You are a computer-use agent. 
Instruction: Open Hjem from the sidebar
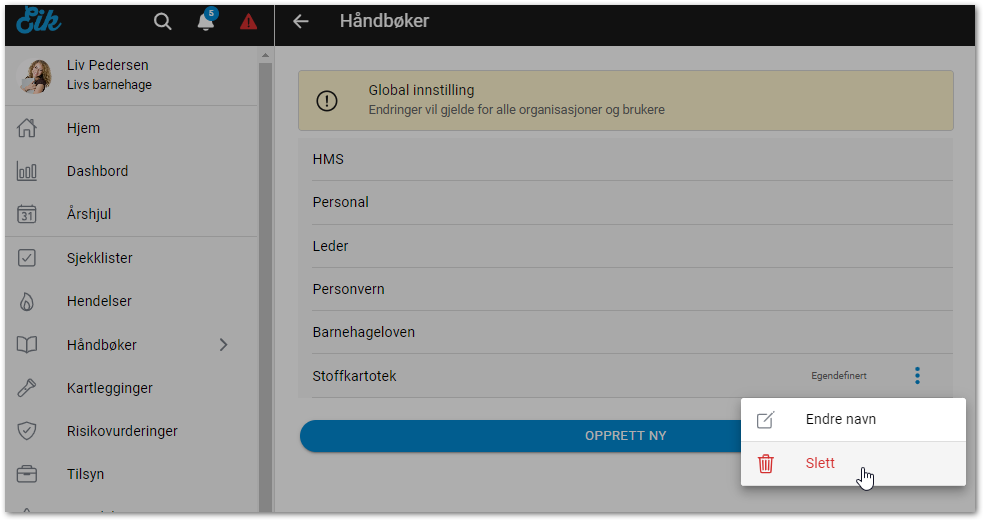(x=83, y=128)
